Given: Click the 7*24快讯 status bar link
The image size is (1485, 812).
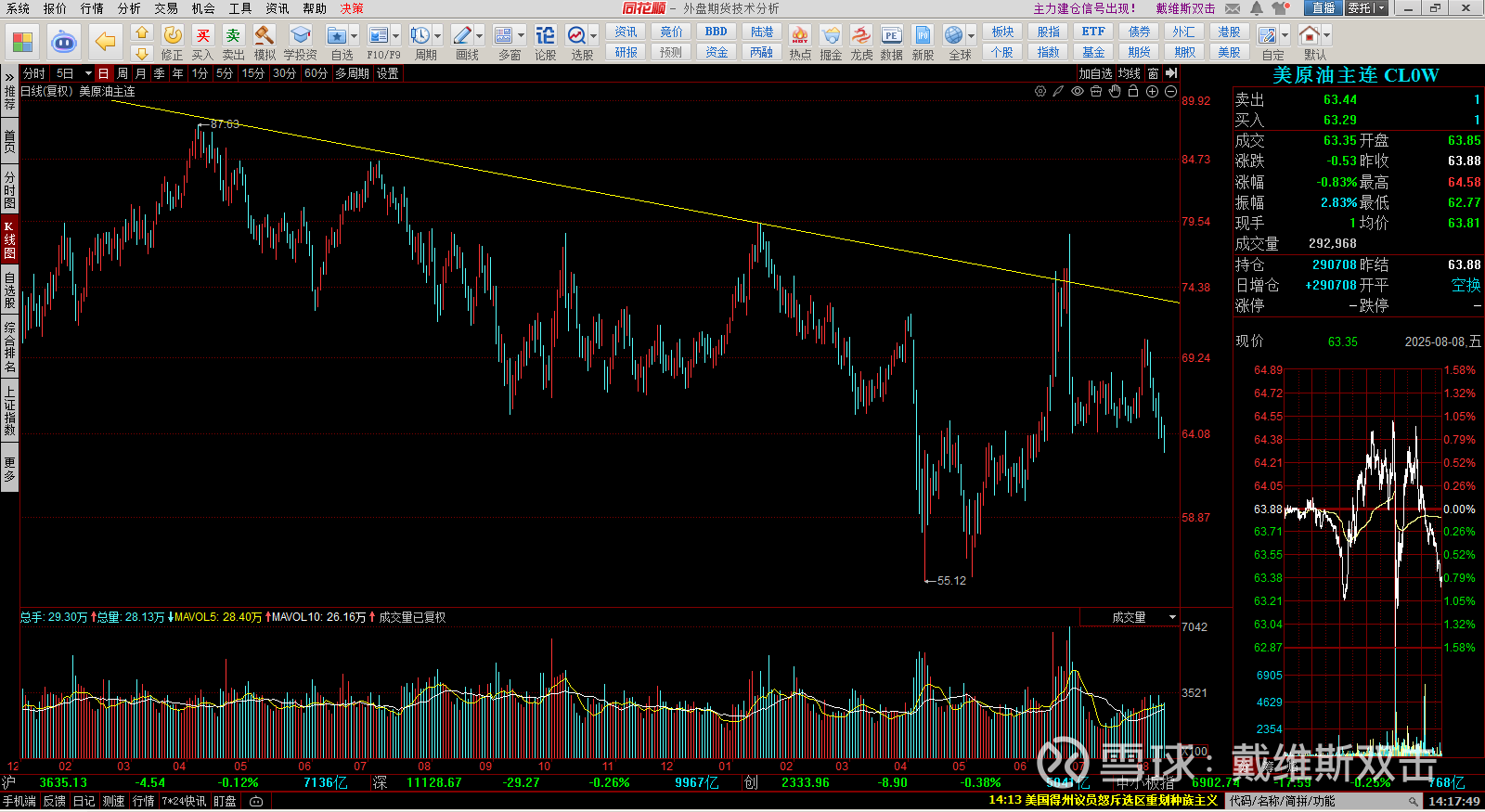Looking at the screenshot, I should tap(185, 802).
